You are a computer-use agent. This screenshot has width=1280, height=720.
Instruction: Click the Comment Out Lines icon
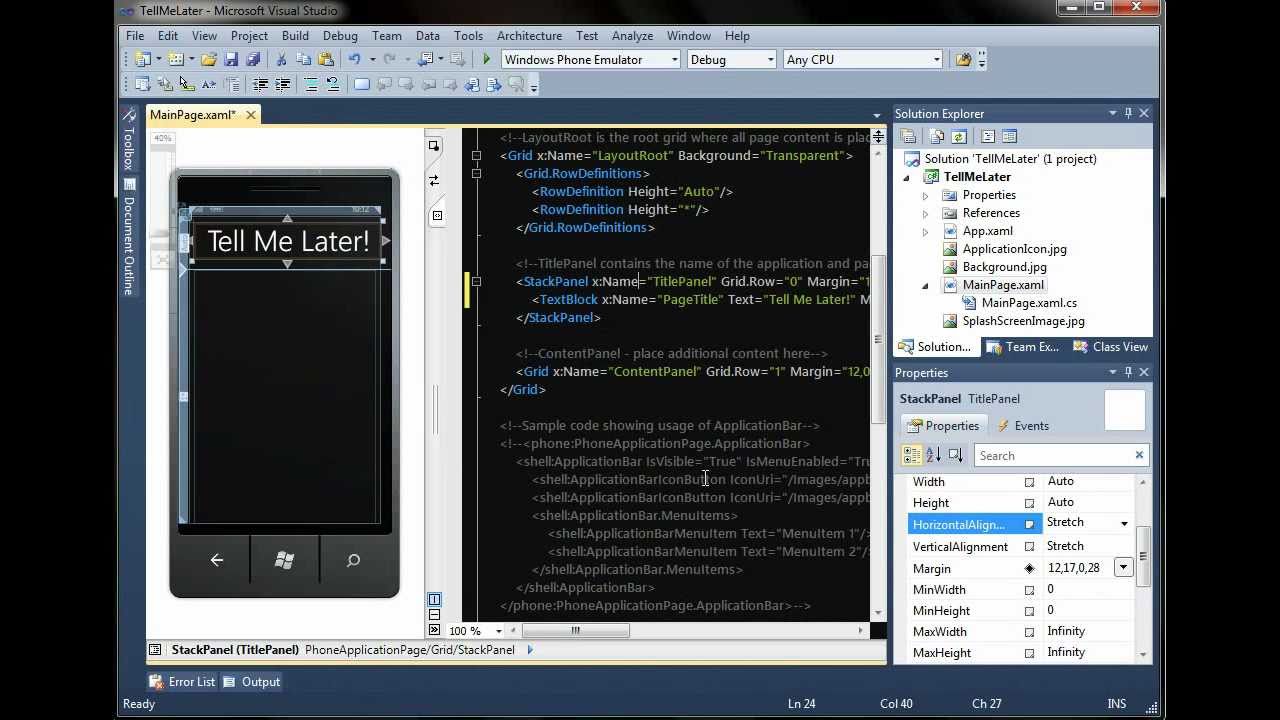click(311, 85)
